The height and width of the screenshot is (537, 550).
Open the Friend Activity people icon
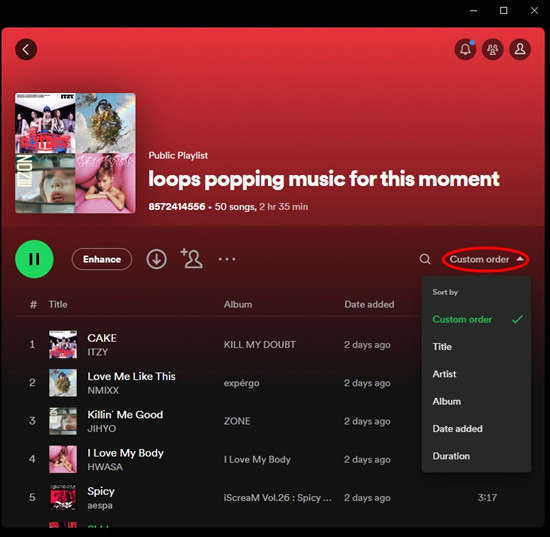492,49
